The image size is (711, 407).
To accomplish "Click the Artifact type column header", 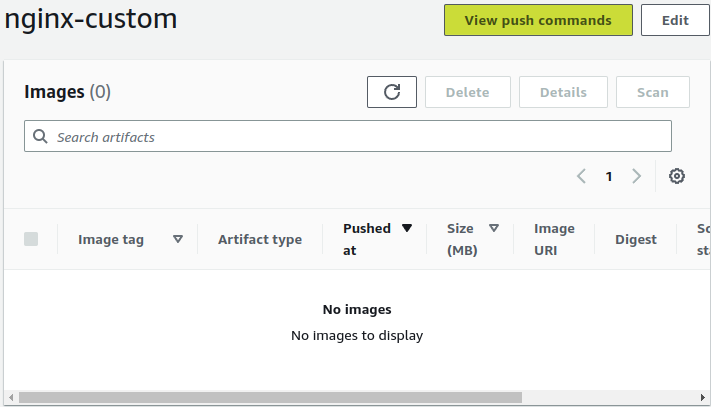I will [x=260, y=240].
